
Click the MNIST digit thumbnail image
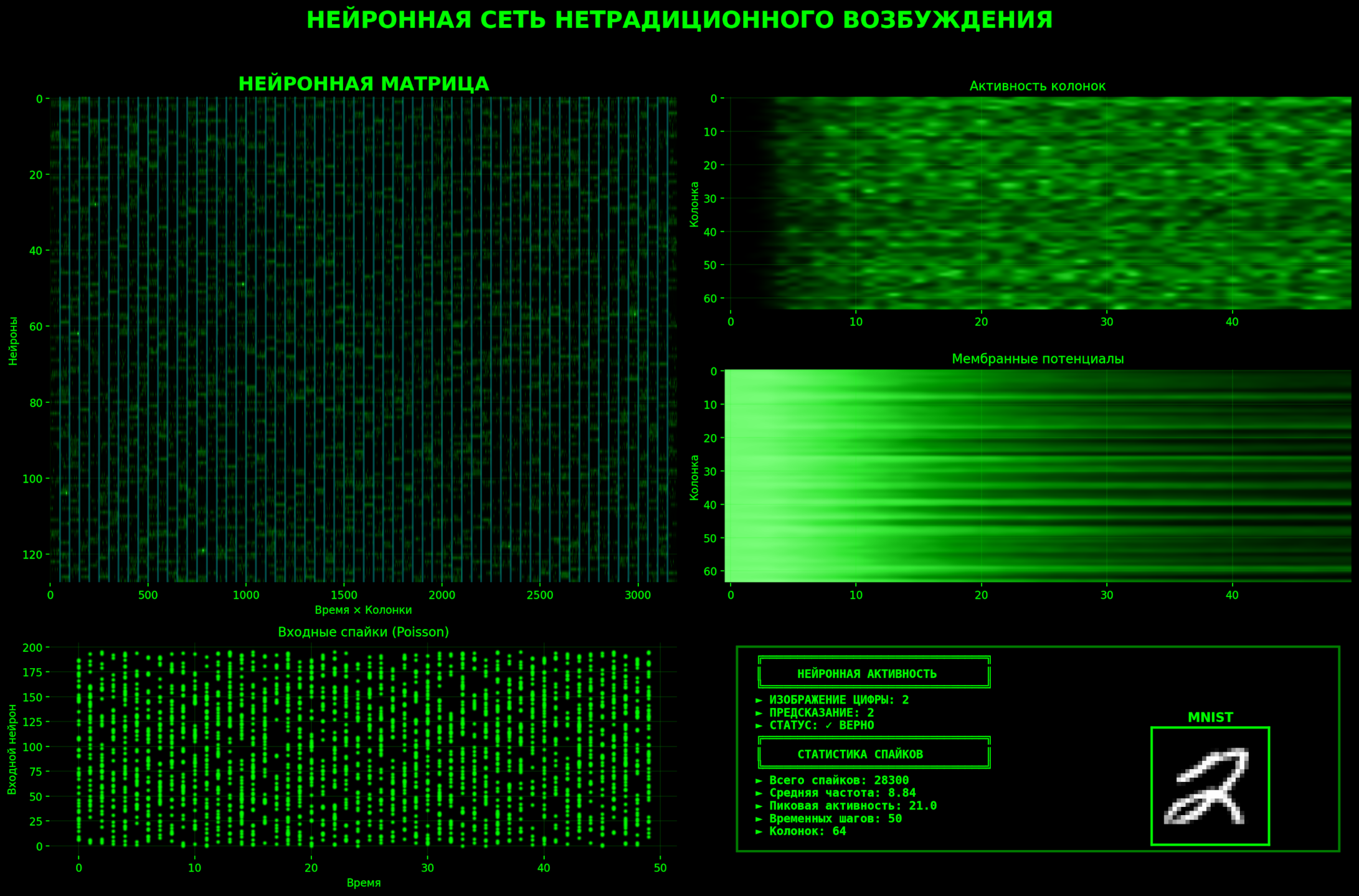click(x=1210, y=786)
